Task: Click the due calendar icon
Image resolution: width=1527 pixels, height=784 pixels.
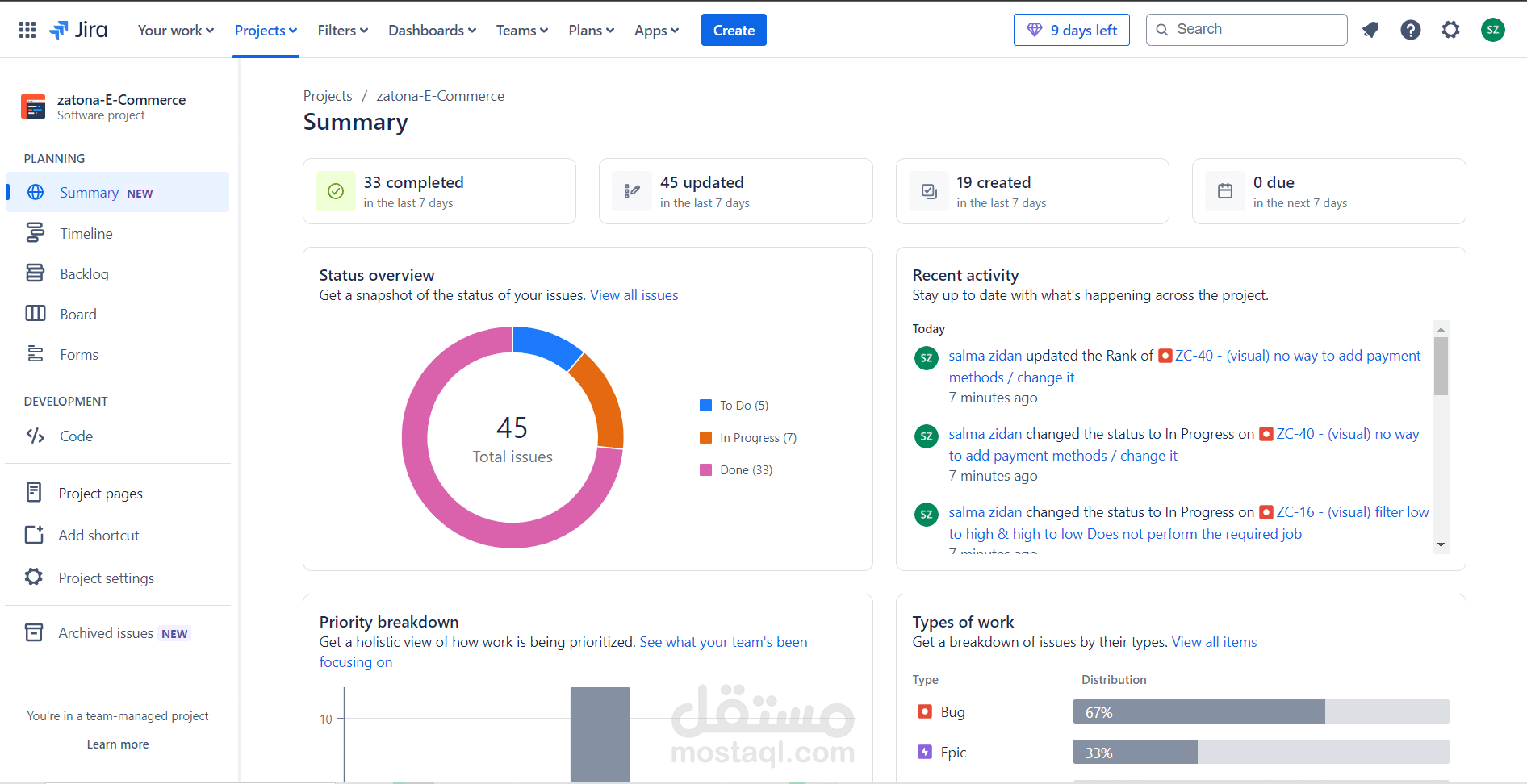Action: (1225, 191)
